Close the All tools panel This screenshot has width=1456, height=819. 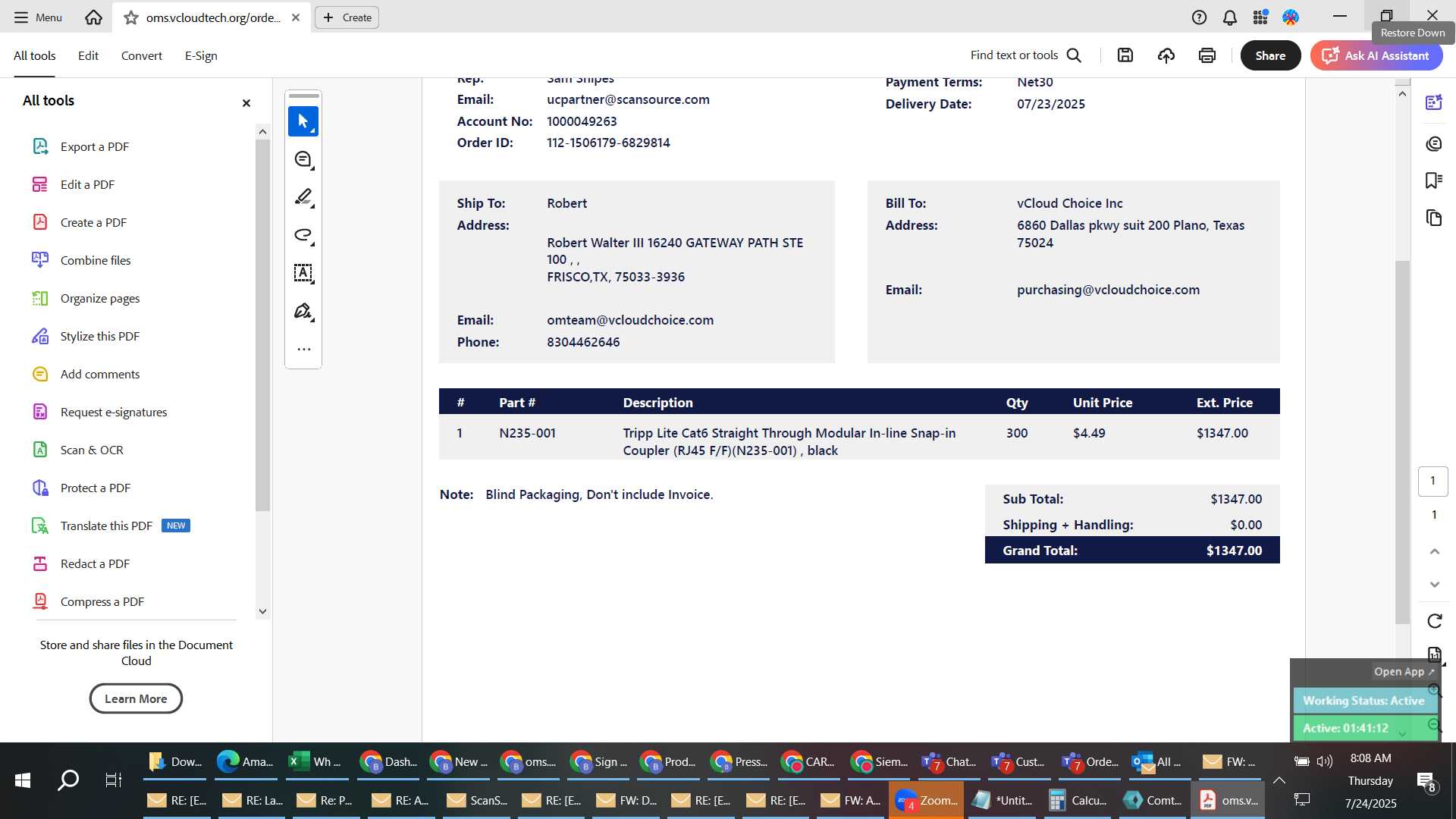coord(246,103)
